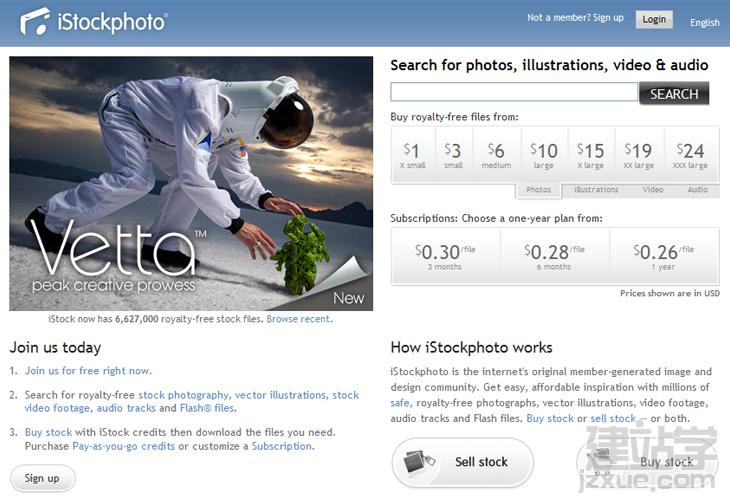
Task: Open the safe link in description
Action: click(400, 403)
